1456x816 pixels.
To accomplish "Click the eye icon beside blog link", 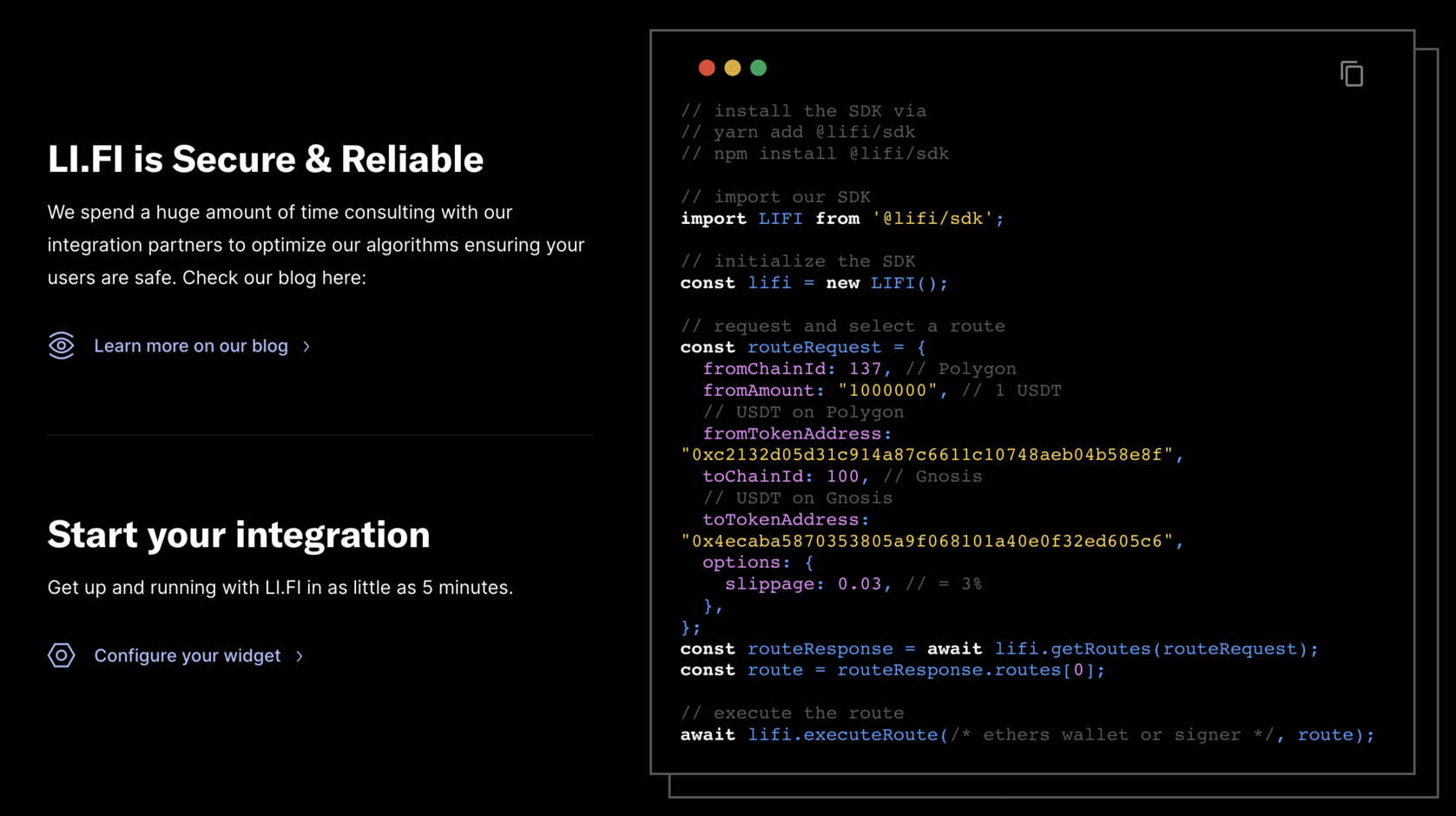I will pyautogui.click(x=61, y=345).
